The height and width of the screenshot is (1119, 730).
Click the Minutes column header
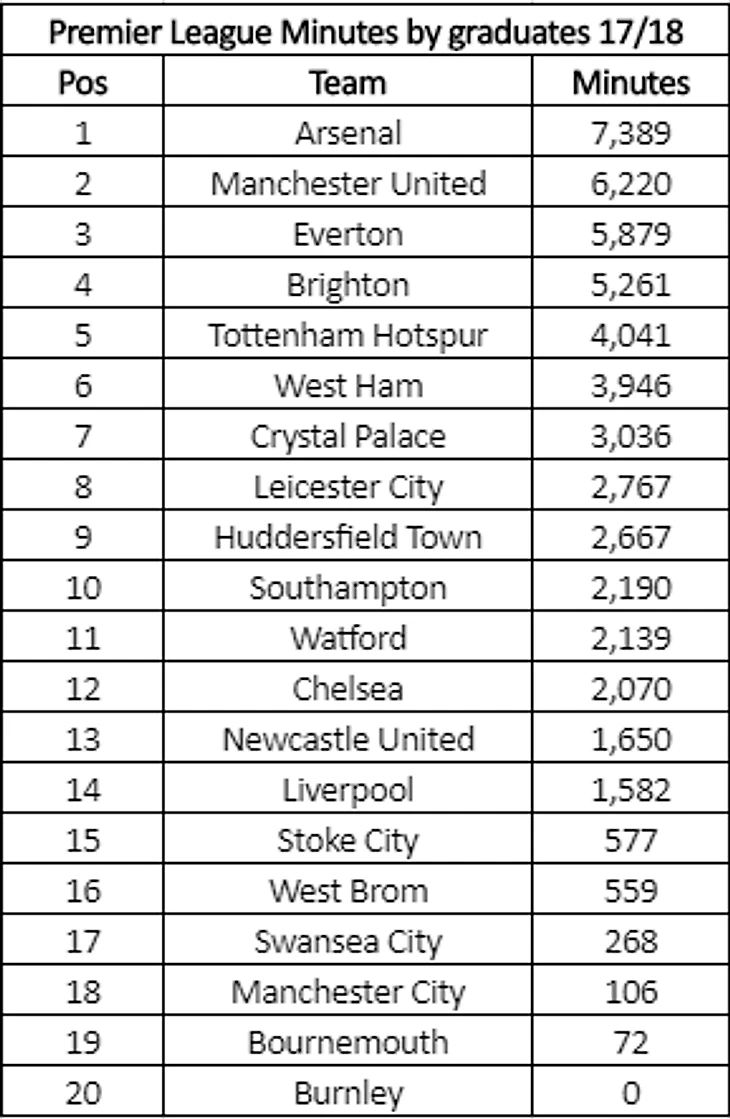631,84
